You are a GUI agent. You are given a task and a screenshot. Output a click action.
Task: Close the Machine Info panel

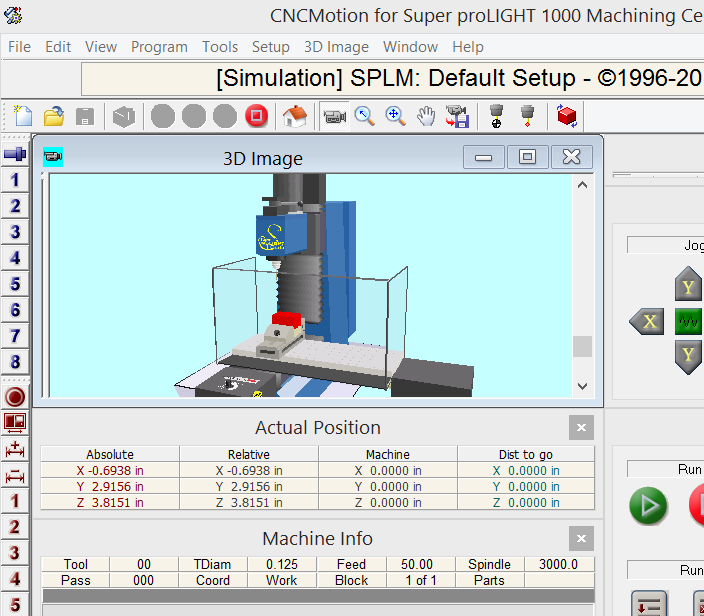[581, 538]
